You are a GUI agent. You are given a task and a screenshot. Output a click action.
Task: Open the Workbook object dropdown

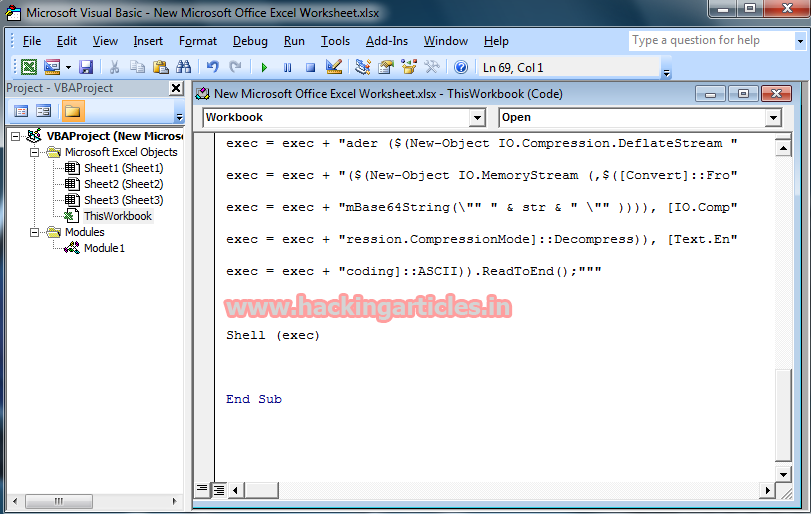pyautogui.click(x=478, y=117)
